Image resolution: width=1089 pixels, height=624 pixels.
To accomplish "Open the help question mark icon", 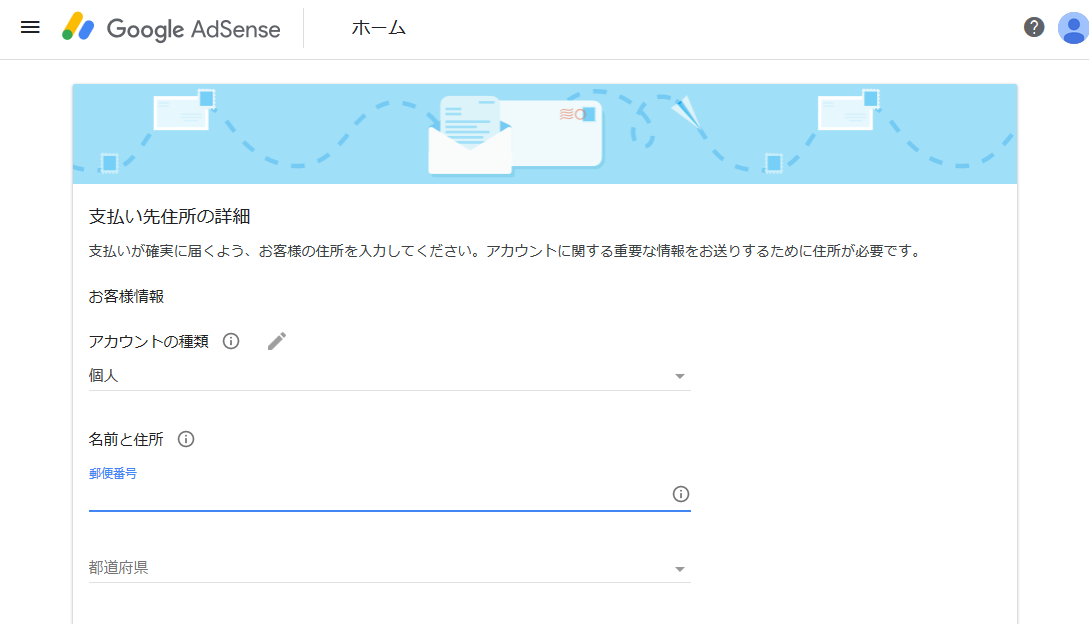I will tap(1034, 27).
